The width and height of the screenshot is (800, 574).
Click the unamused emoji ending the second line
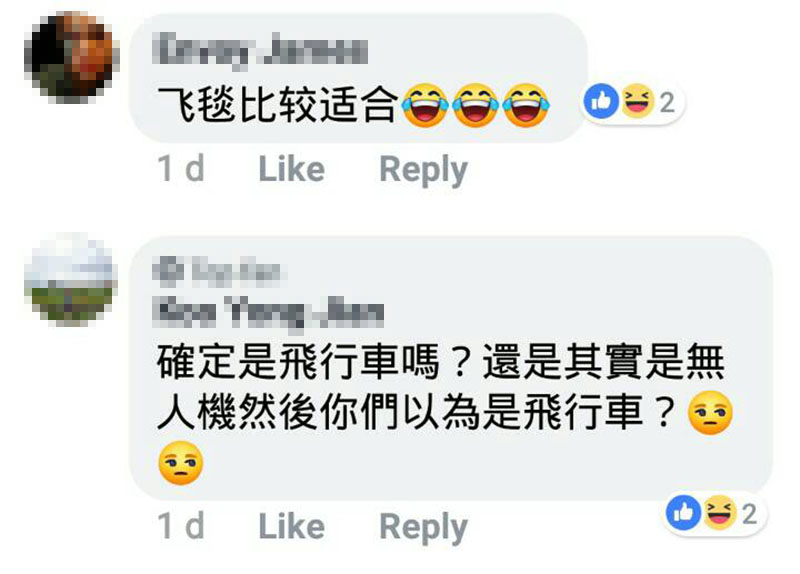710,412
